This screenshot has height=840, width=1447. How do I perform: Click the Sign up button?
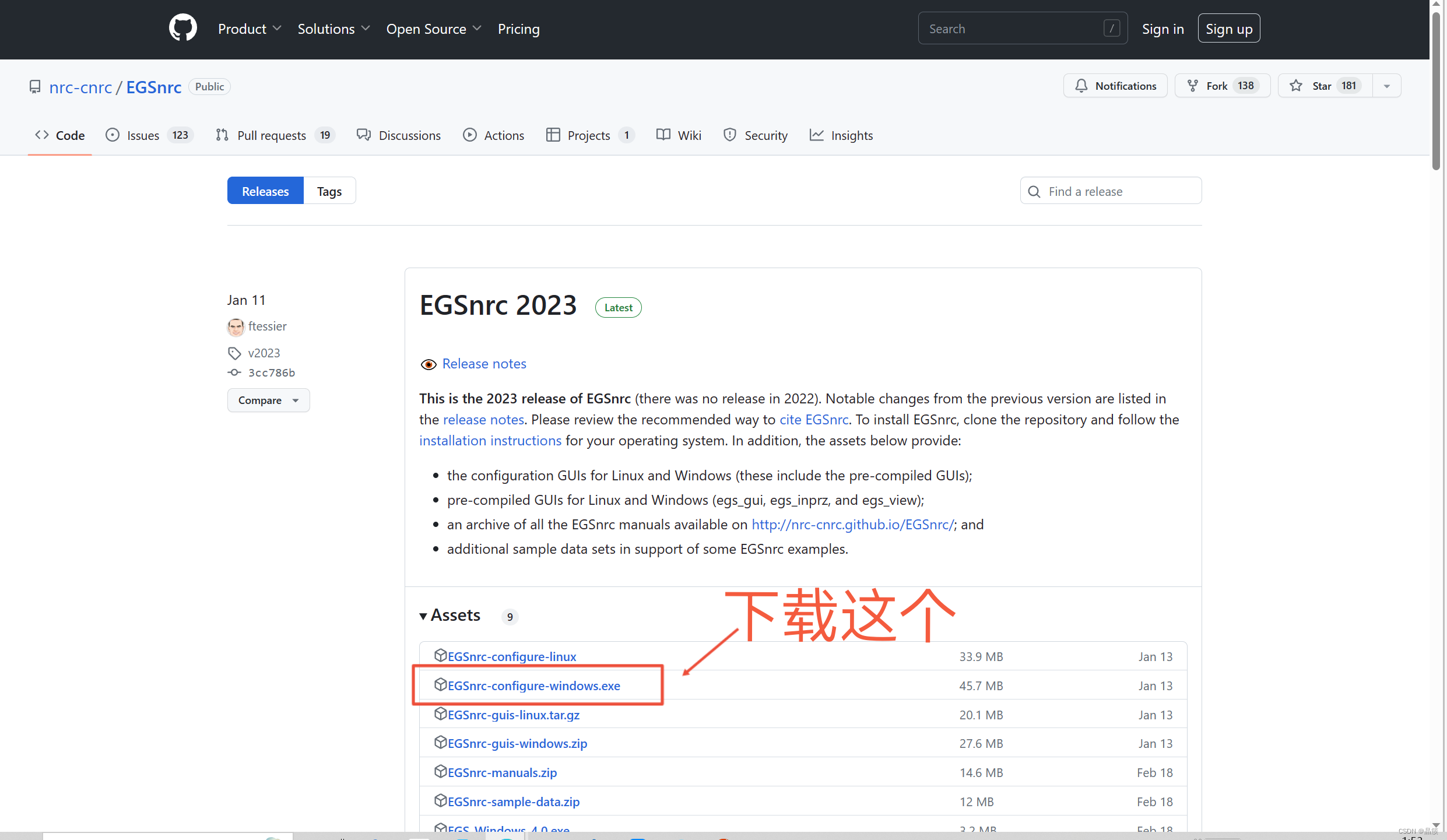click(1228, 29)
